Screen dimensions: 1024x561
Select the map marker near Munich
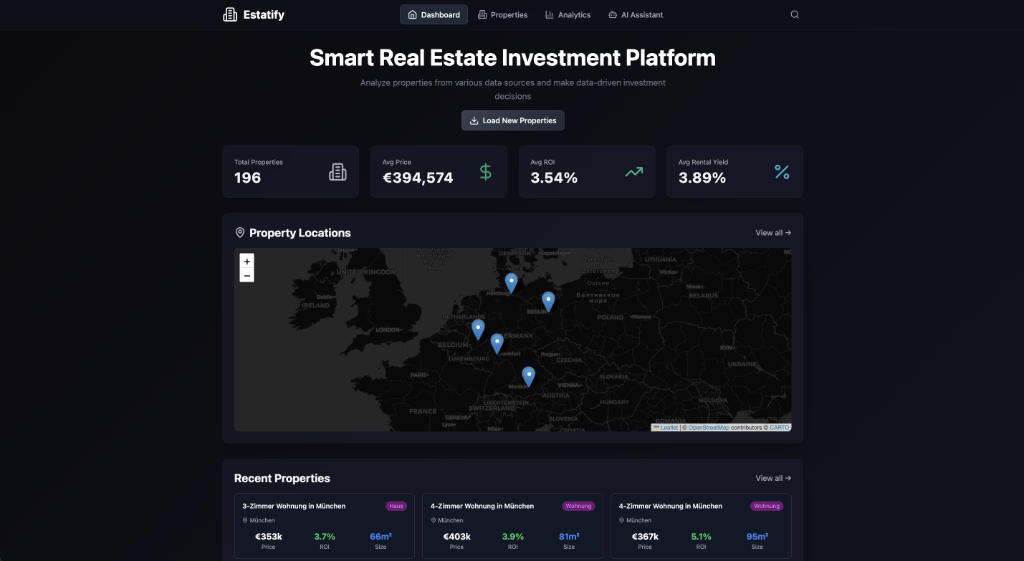(528, 376)
